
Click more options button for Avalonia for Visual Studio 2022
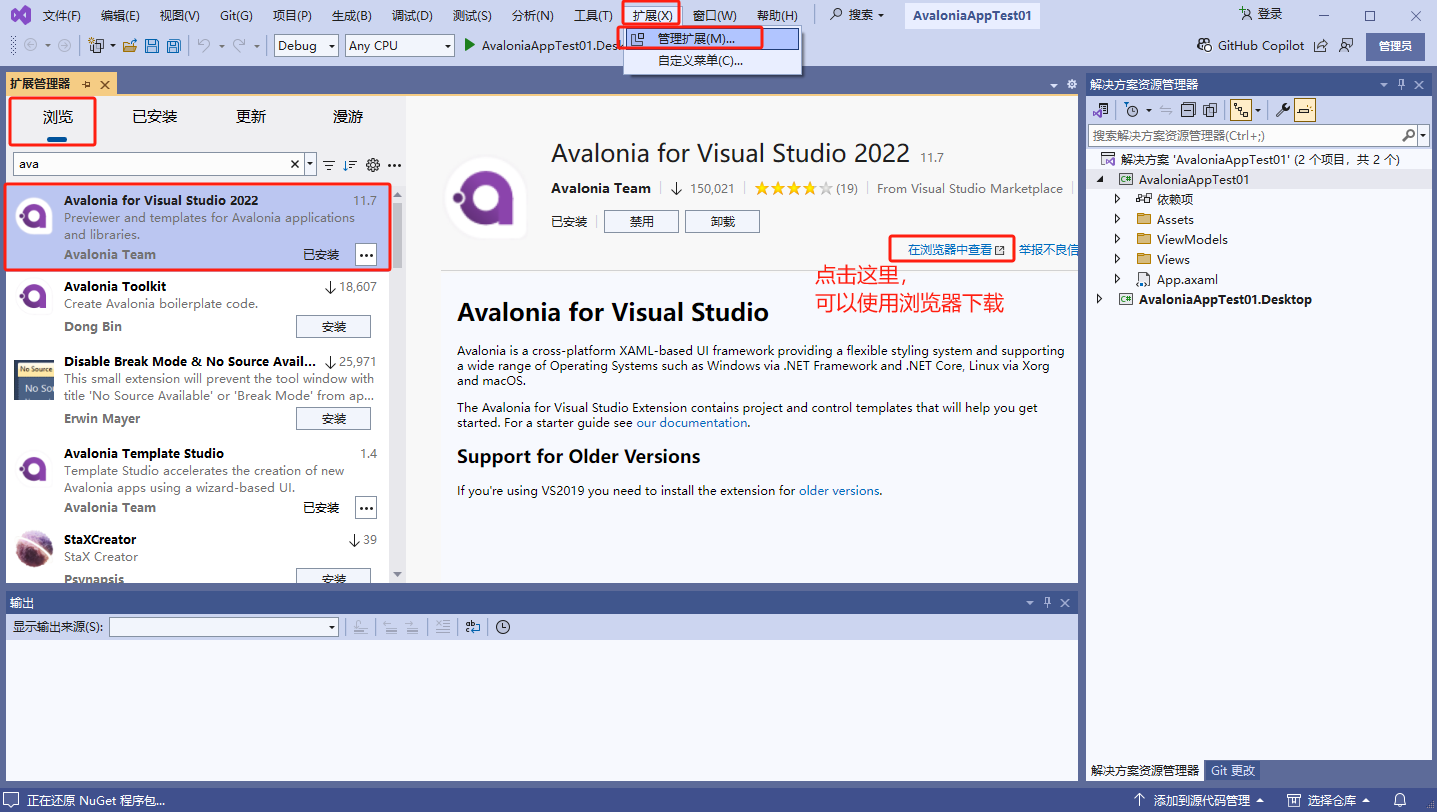[x=366, y=255]
